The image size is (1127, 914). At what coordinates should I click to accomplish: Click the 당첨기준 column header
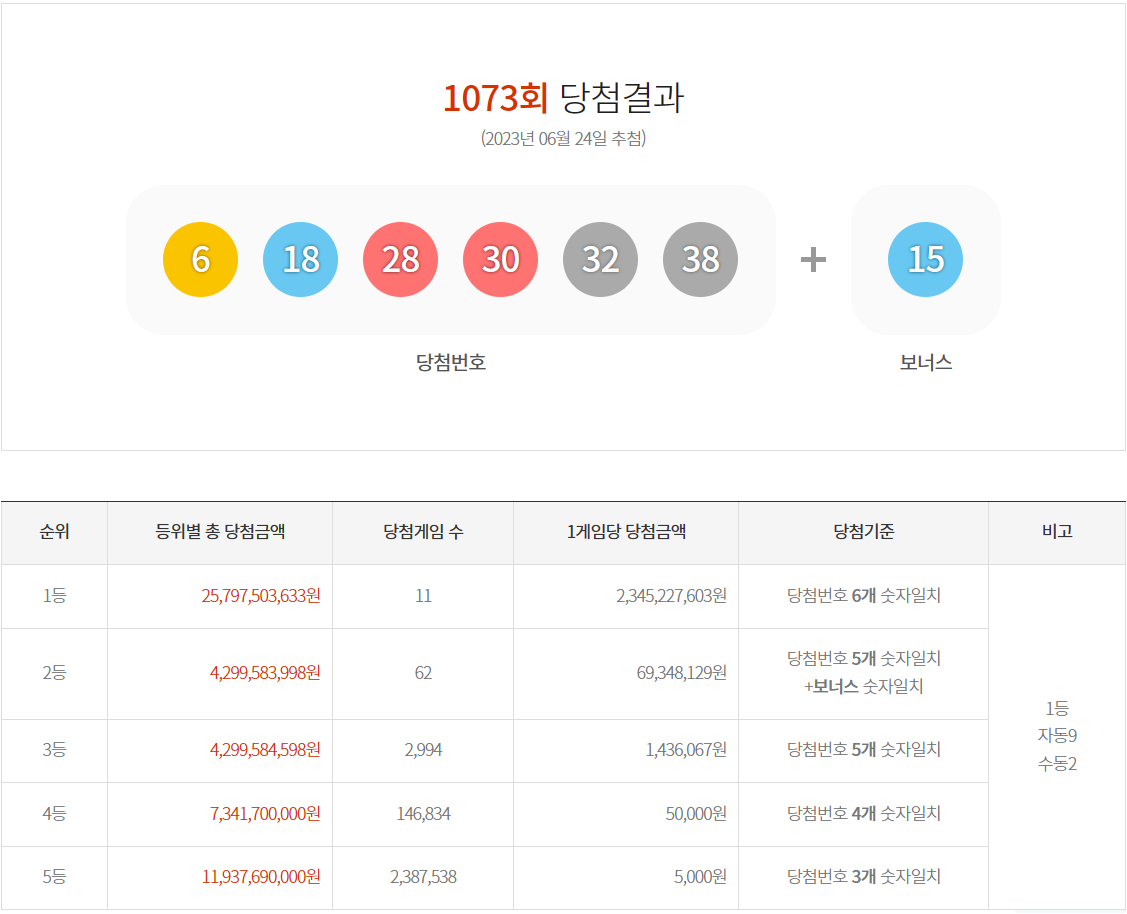coord(863,532)
